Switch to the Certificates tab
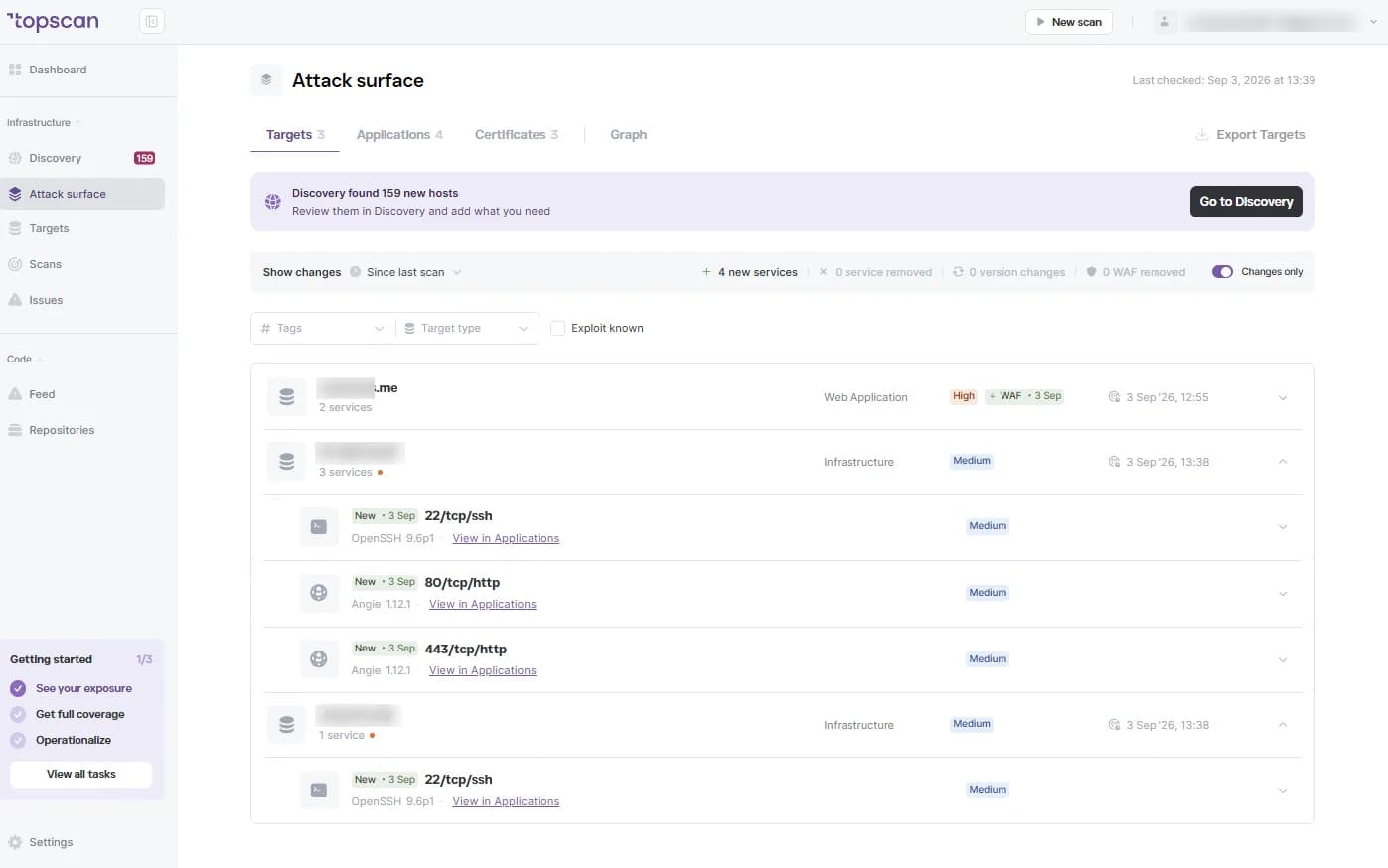 [x=517, y=135]
